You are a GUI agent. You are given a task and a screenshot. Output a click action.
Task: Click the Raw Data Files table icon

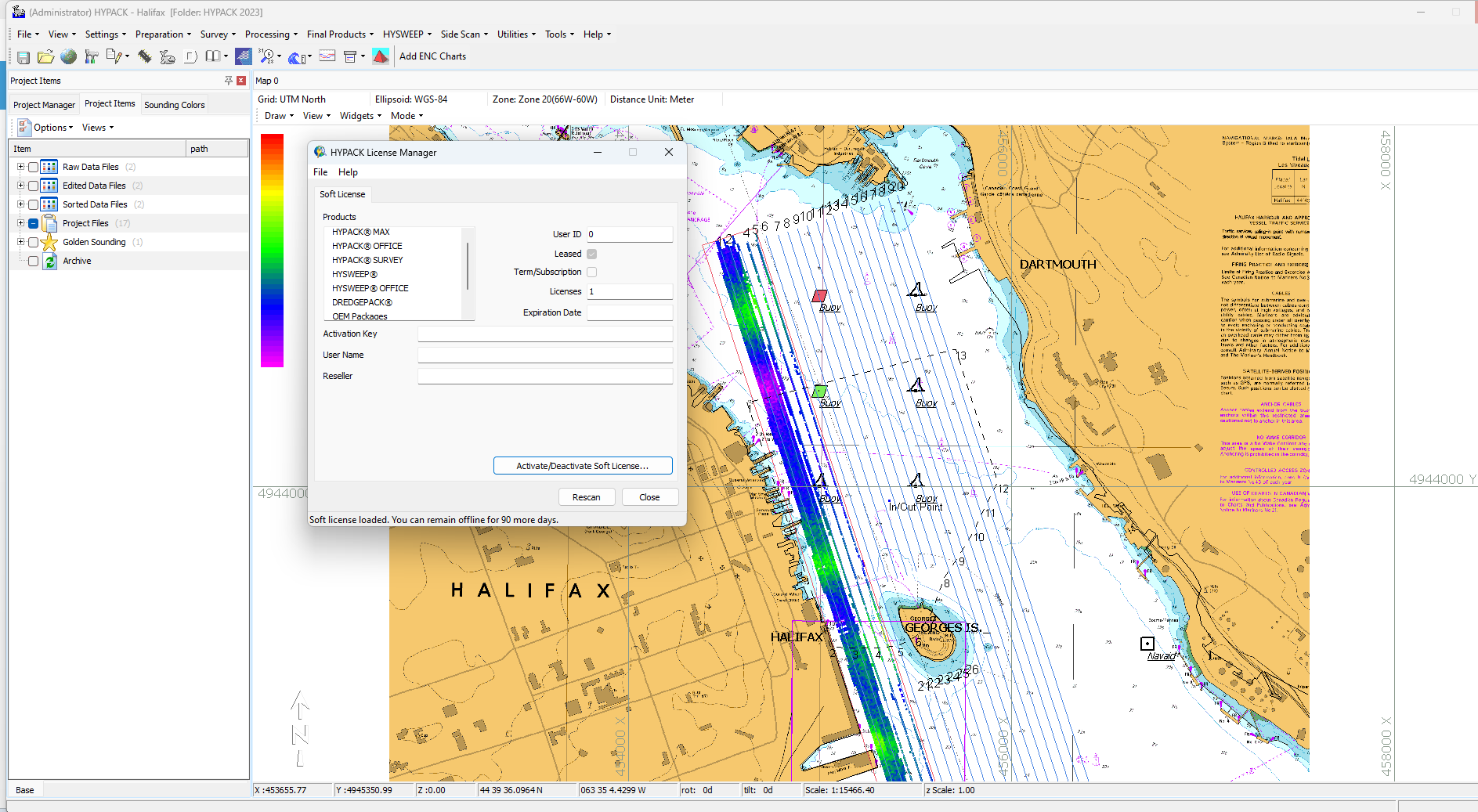pos(49,167)
